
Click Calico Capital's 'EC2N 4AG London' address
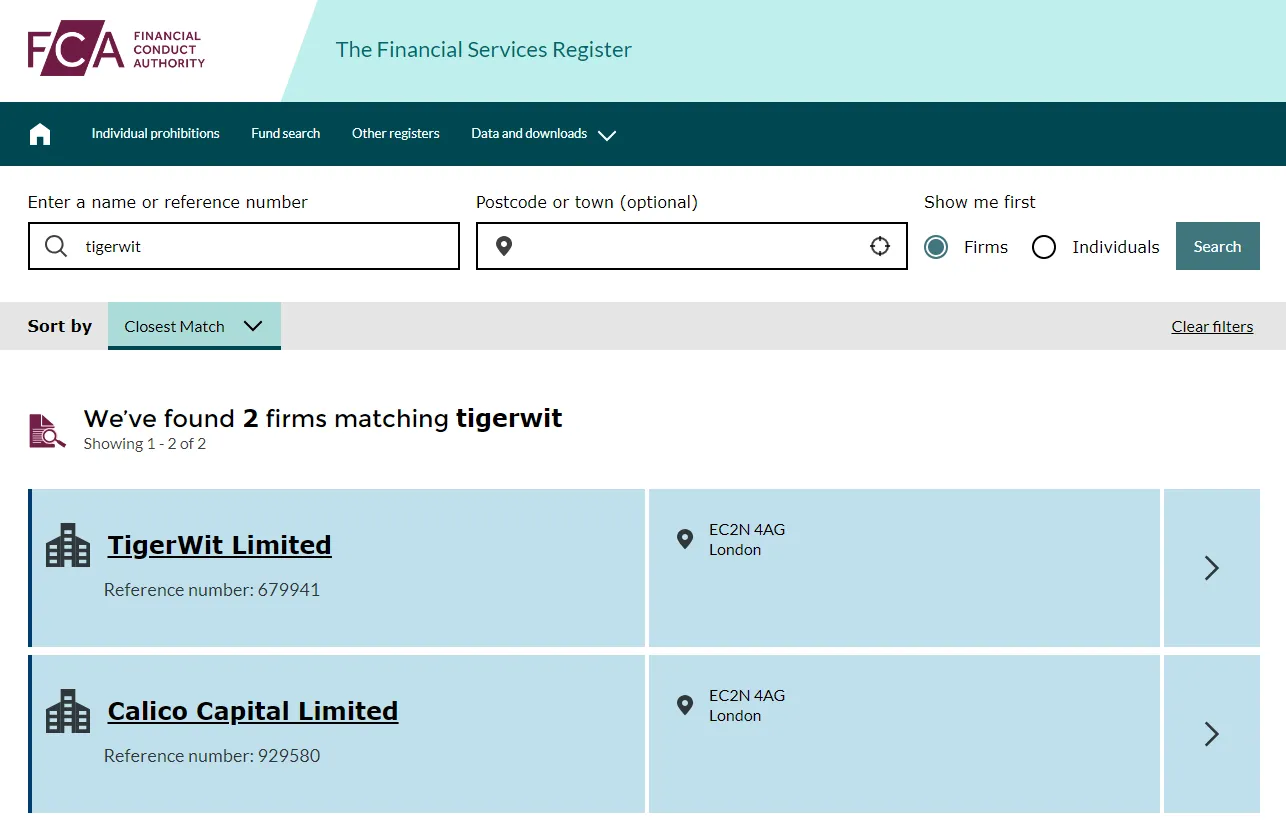point(747,706)
